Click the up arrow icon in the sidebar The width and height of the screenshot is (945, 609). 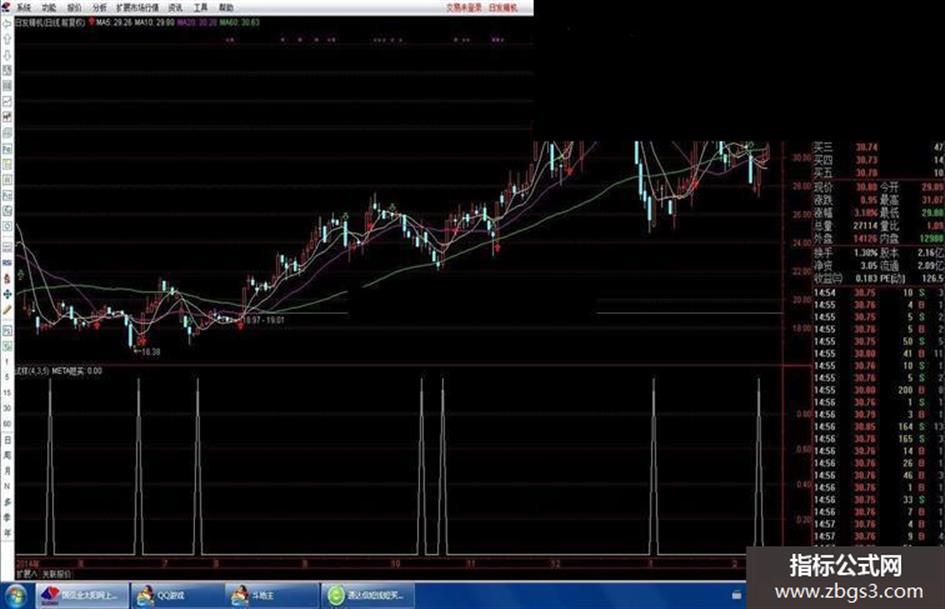(7, 39)
